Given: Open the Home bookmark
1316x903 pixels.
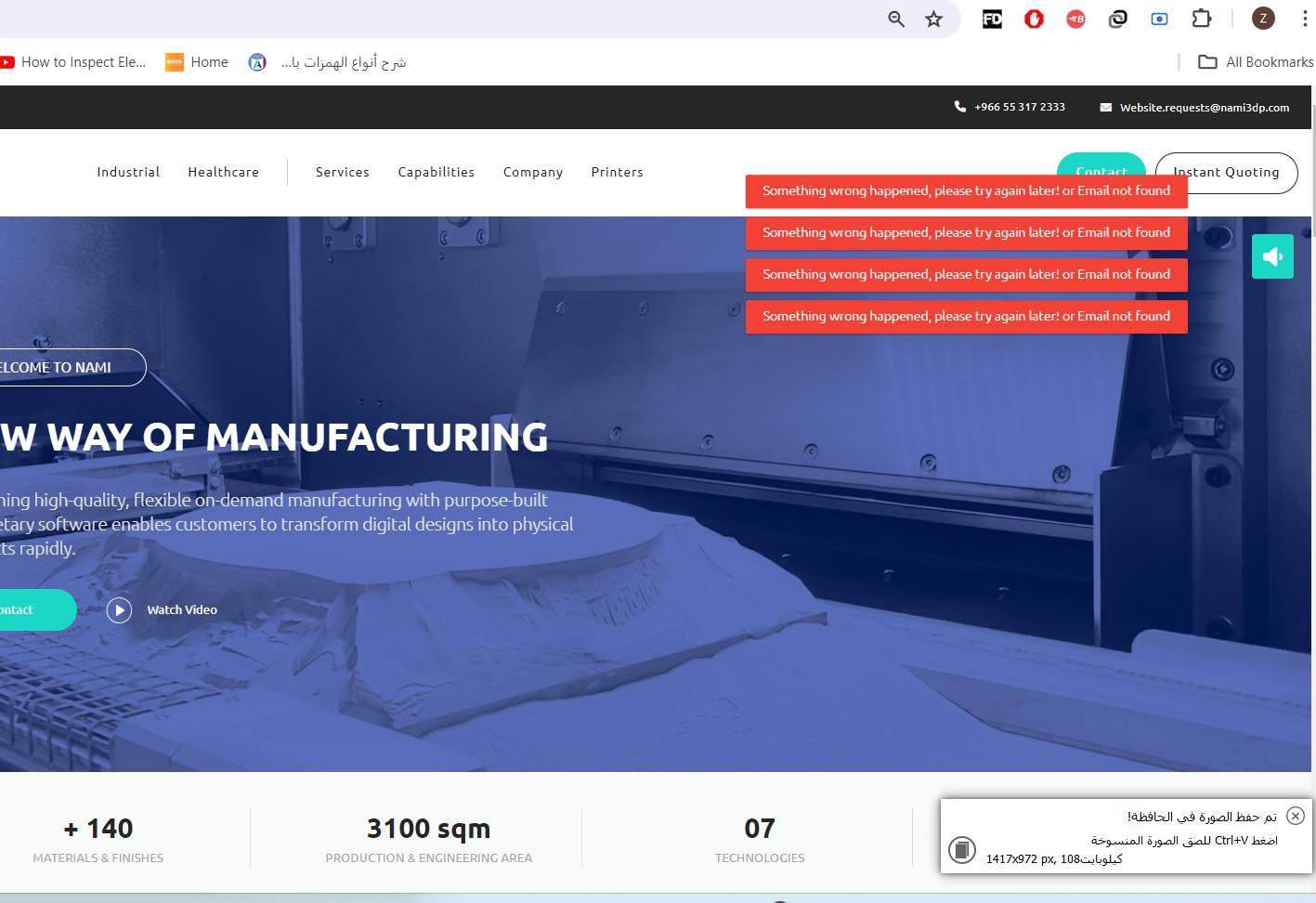Looking at the screenshot, I should [x=197, y=62].
